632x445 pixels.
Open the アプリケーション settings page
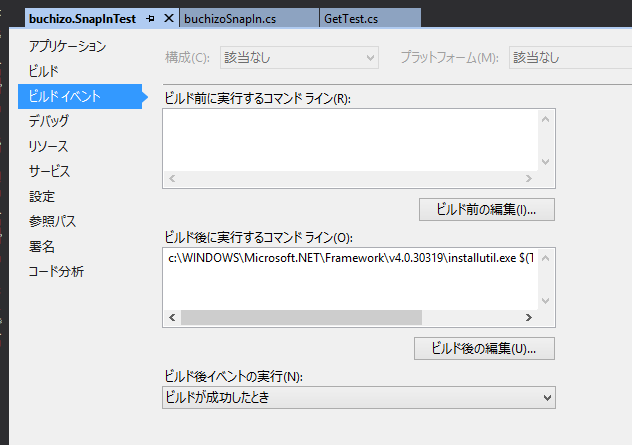(x=67, y=46)
